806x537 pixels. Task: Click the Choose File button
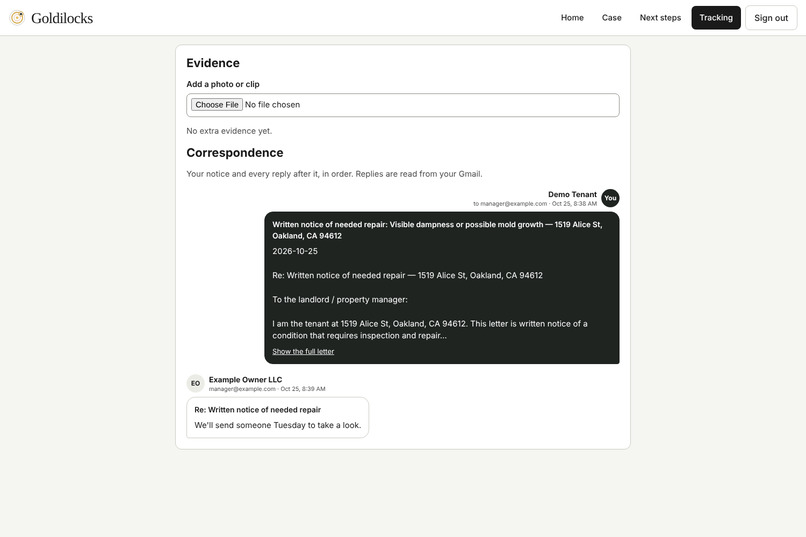(217, 104)
